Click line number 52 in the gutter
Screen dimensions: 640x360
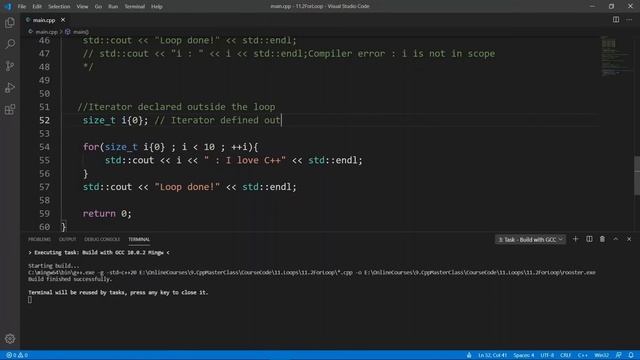(x=44, y=120)
